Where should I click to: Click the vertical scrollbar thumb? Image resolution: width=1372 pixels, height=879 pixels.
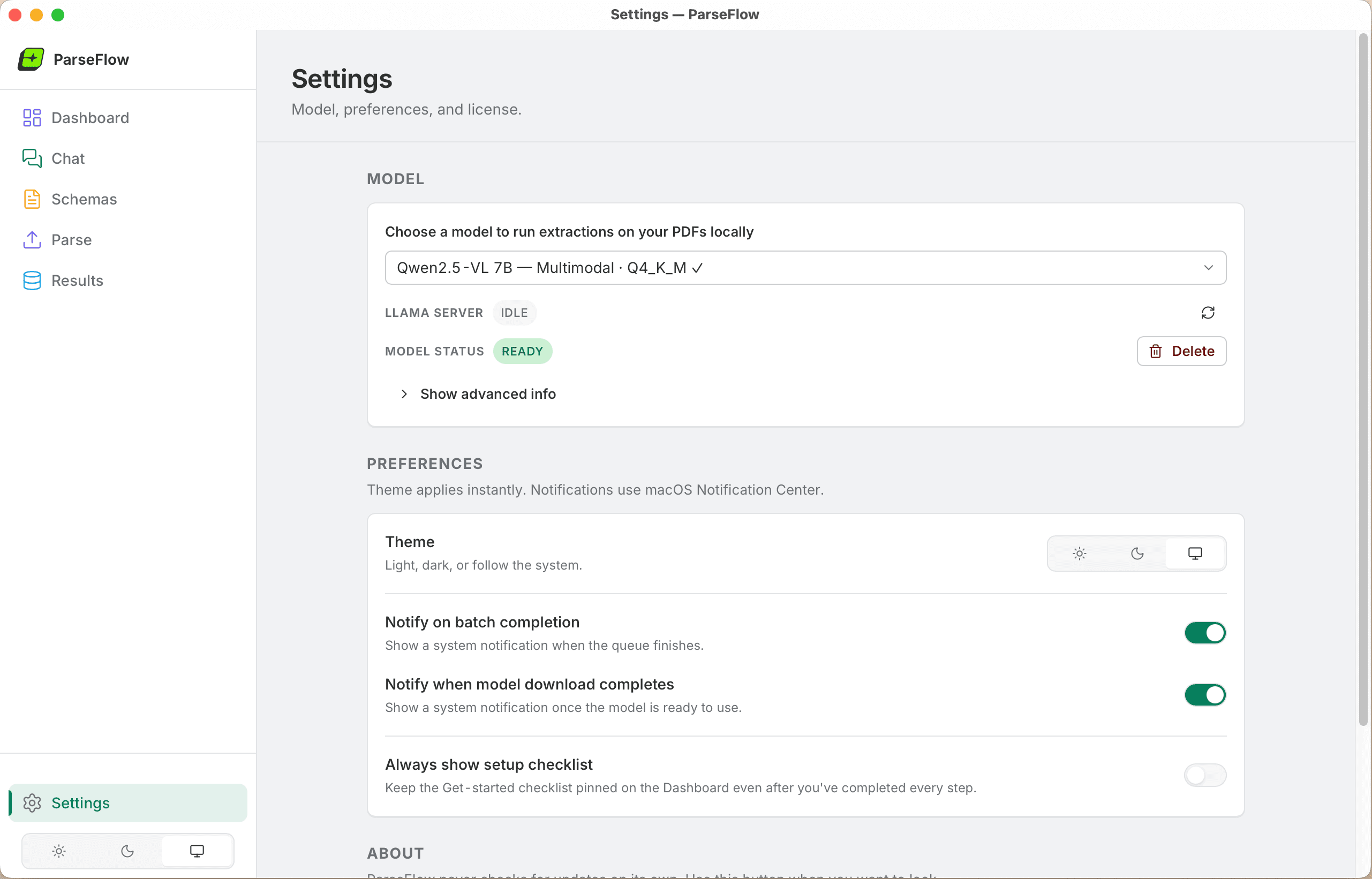point(1363,380)
